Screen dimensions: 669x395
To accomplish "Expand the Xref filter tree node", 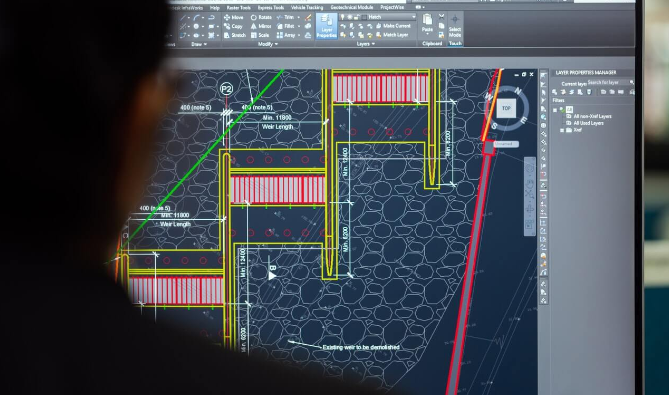I will point(562,130).
